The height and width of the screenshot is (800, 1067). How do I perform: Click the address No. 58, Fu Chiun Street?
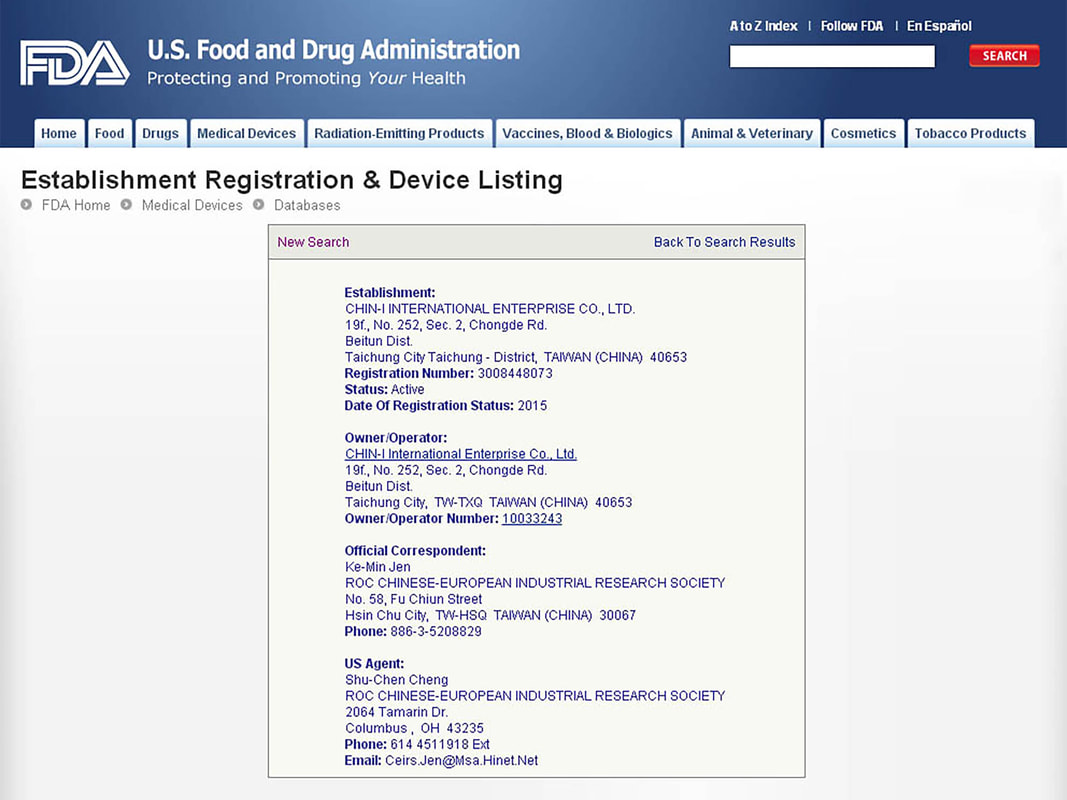(x=414, y=599)
